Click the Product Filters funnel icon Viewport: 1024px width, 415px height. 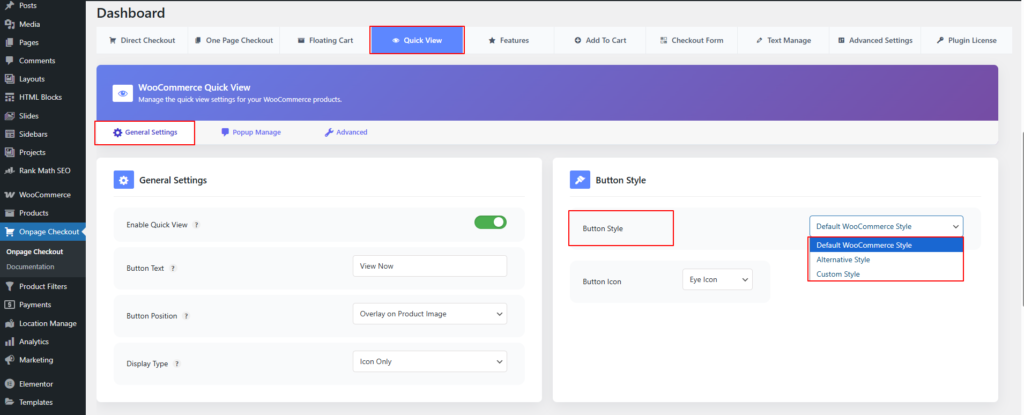coord(9,287)
